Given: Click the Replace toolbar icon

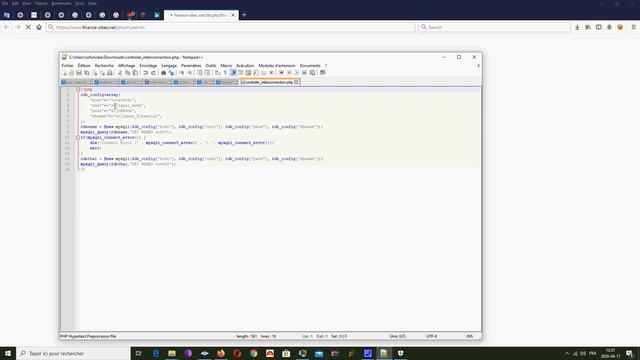Looking at the screenshot, I should (171, 73).
